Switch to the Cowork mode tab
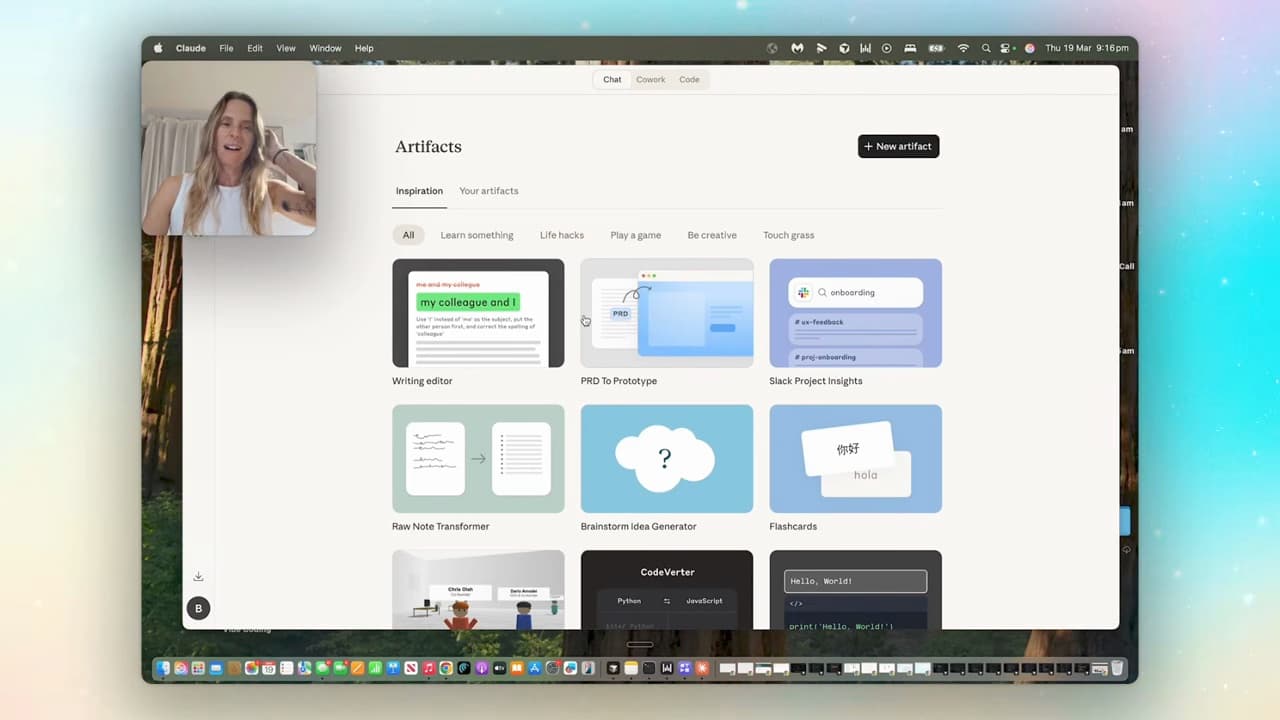Image resolution: width=1280 pixels, height=720 pixels. pyautogui.click(x=651, y=80)
